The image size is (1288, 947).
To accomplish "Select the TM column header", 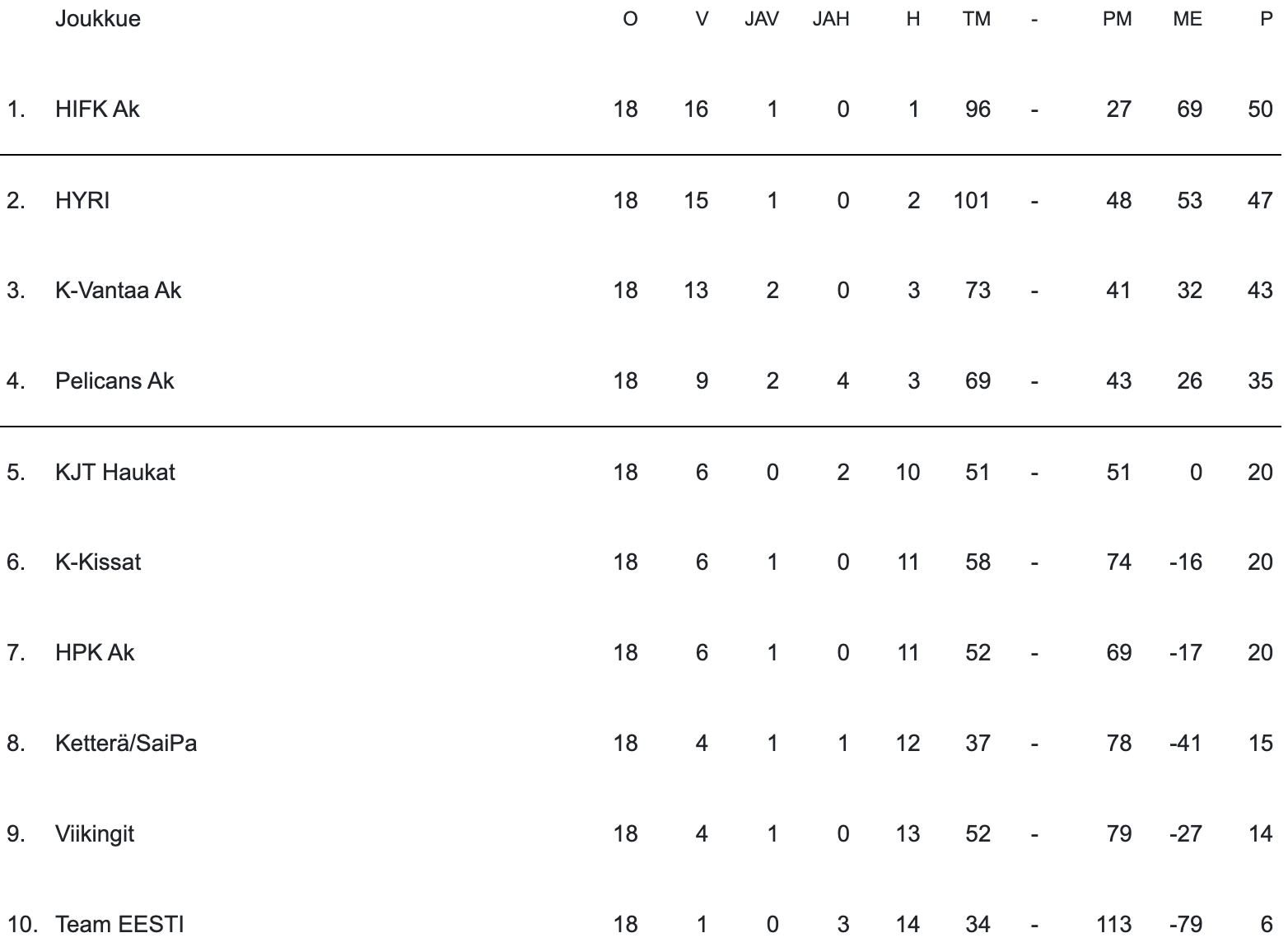I will click(977, 19).
